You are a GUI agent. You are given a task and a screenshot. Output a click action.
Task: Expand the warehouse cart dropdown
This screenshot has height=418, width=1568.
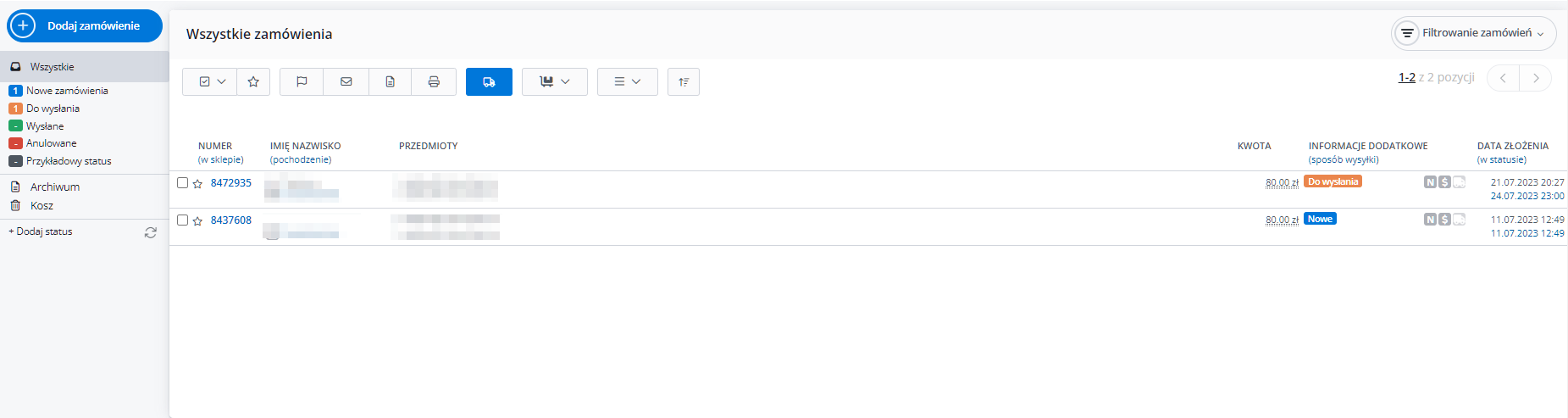click(x=555, y=81)
